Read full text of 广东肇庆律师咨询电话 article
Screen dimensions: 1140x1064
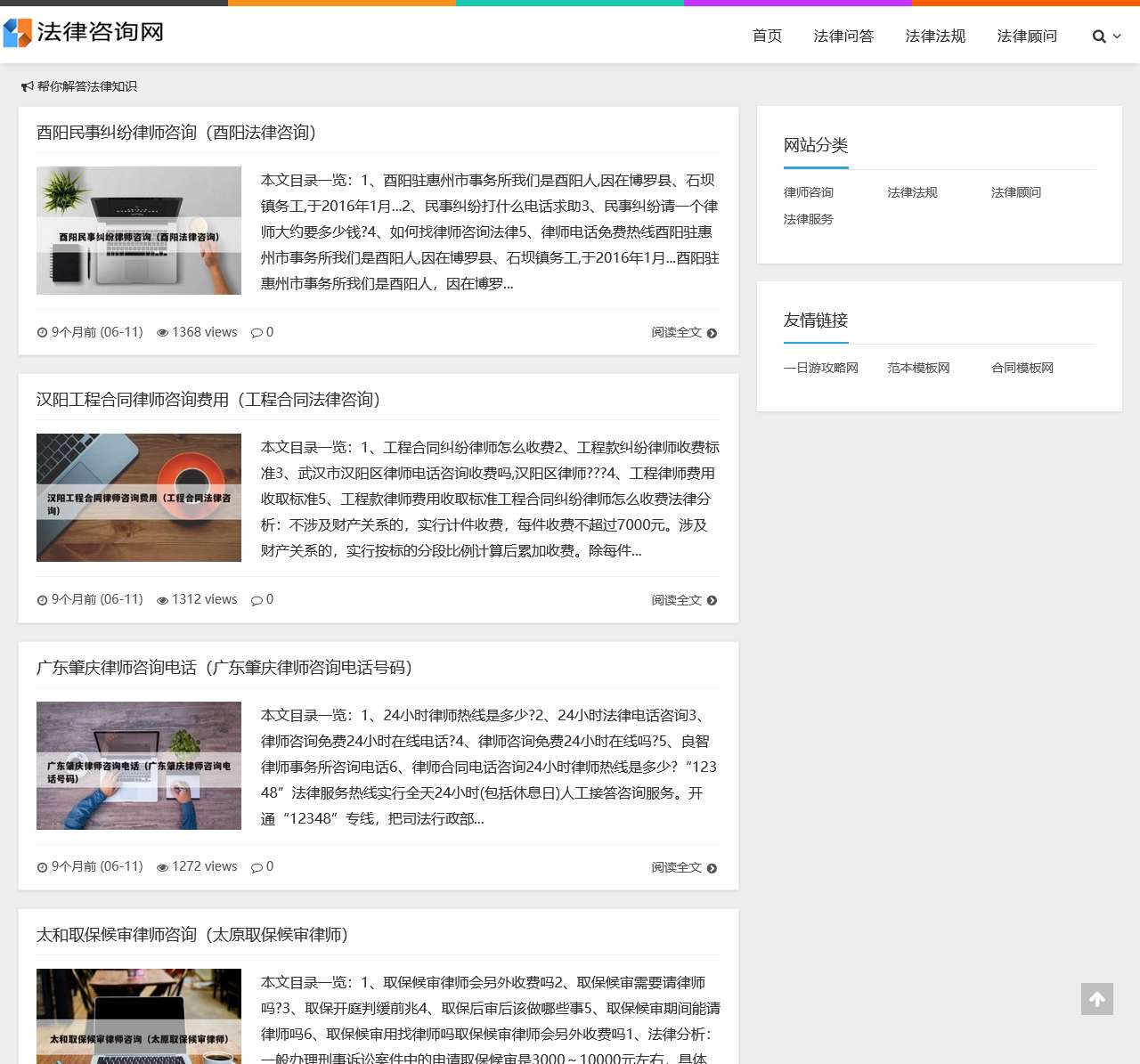click(683, 868)
